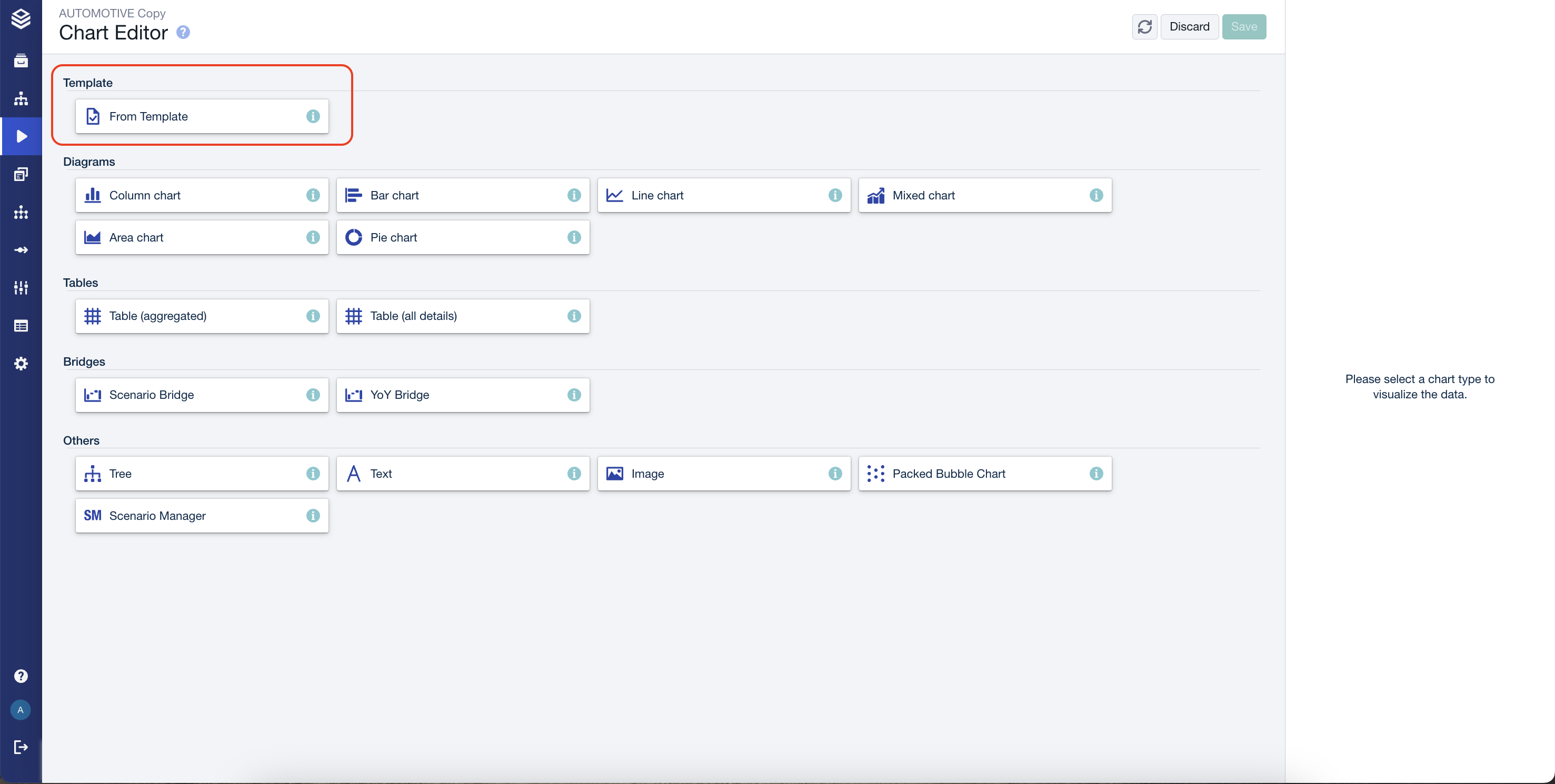Open the user avatar 'A' in sidebar
1555x784 pixels.
(x=21, y=710)
